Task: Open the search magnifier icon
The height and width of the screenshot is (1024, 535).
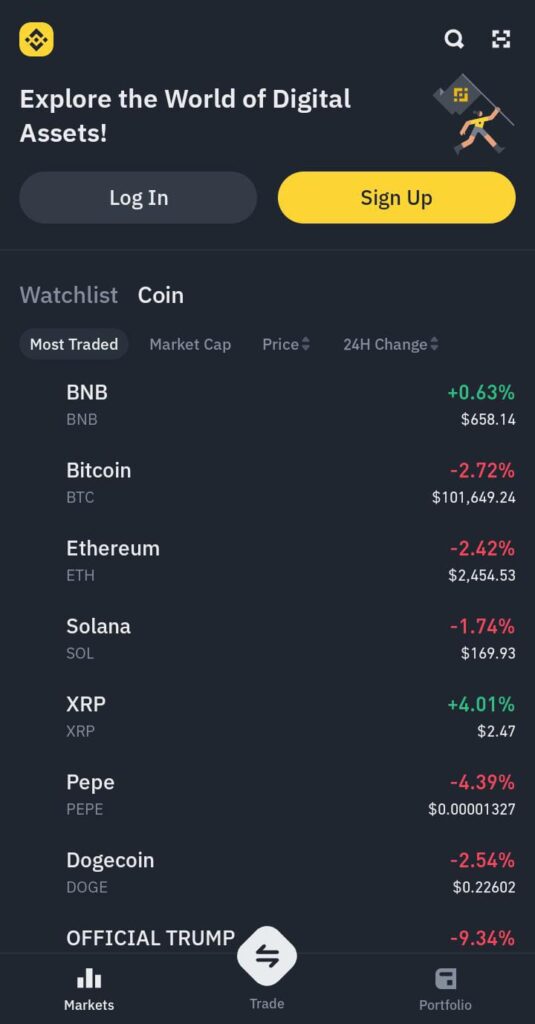Action: [454, 39]
